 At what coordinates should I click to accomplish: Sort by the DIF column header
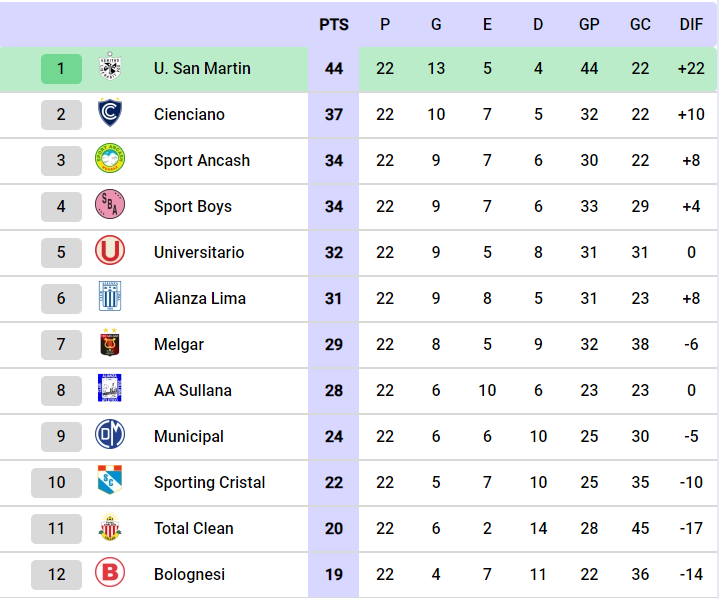(x=691, y=24)
